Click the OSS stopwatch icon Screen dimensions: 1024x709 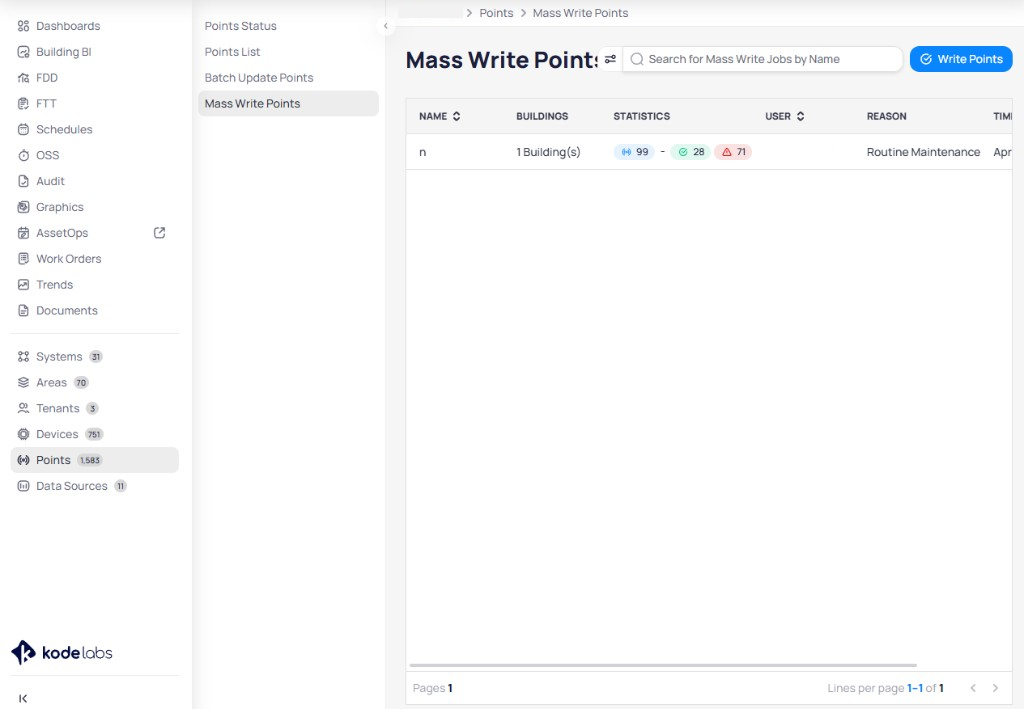click(x=24, y=155)
